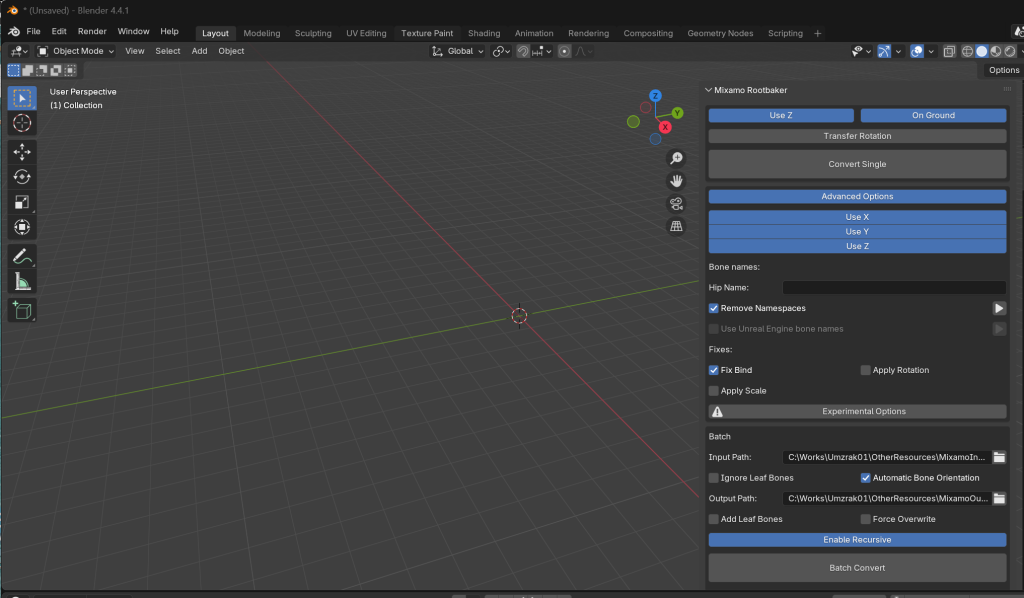Switch to wireframe shading icon
This screenshot has width=1024, height=598.
(x=967, y=51)
